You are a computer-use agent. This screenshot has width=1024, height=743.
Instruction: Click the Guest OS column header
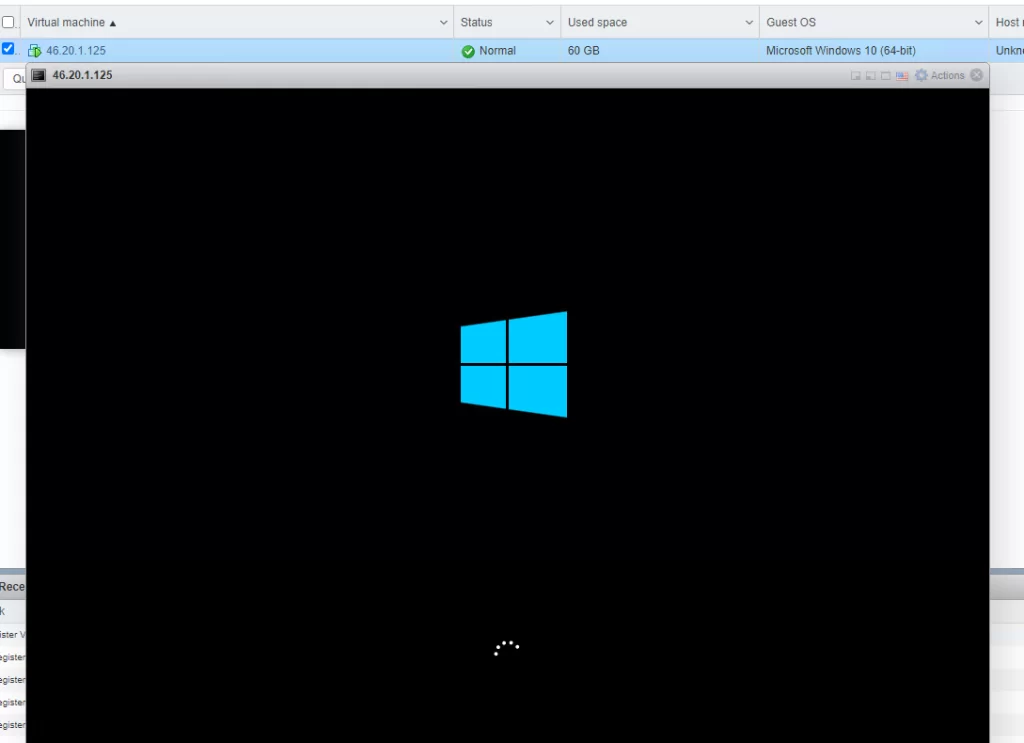click(x=791, y=22)
